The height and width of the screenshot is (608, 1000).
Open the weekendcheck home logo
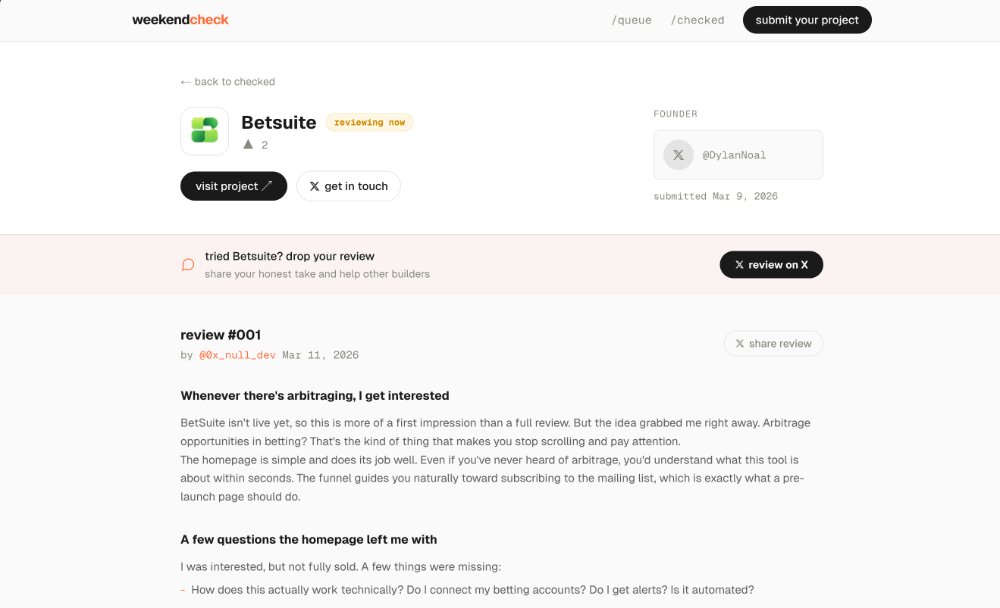(180, 20)
